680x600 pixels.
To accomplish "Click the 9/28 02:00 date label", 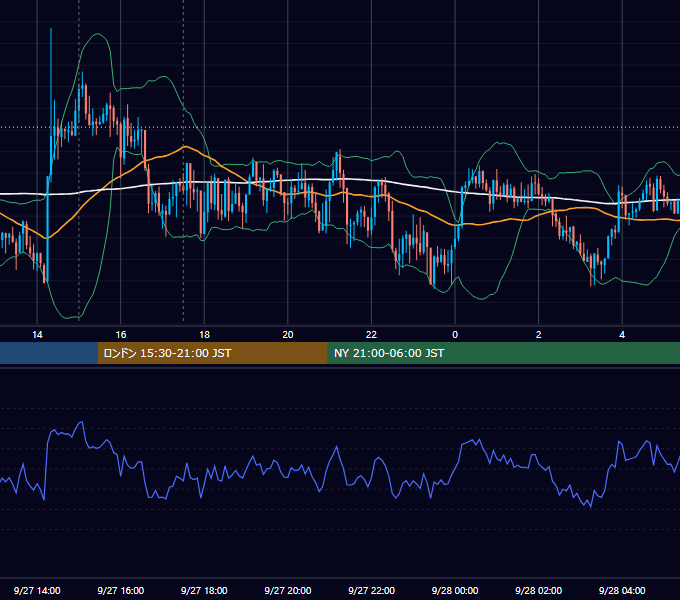I will [538, 590].
